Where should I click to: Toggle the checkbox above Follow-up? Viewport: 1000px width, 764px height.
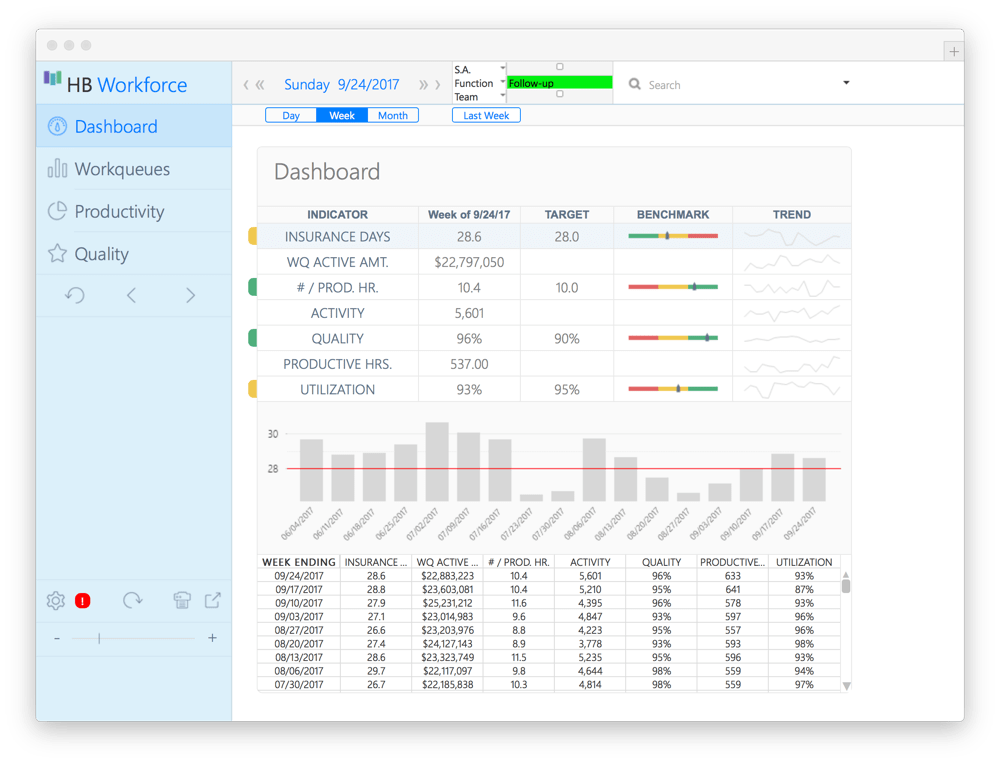coord(560,67)
